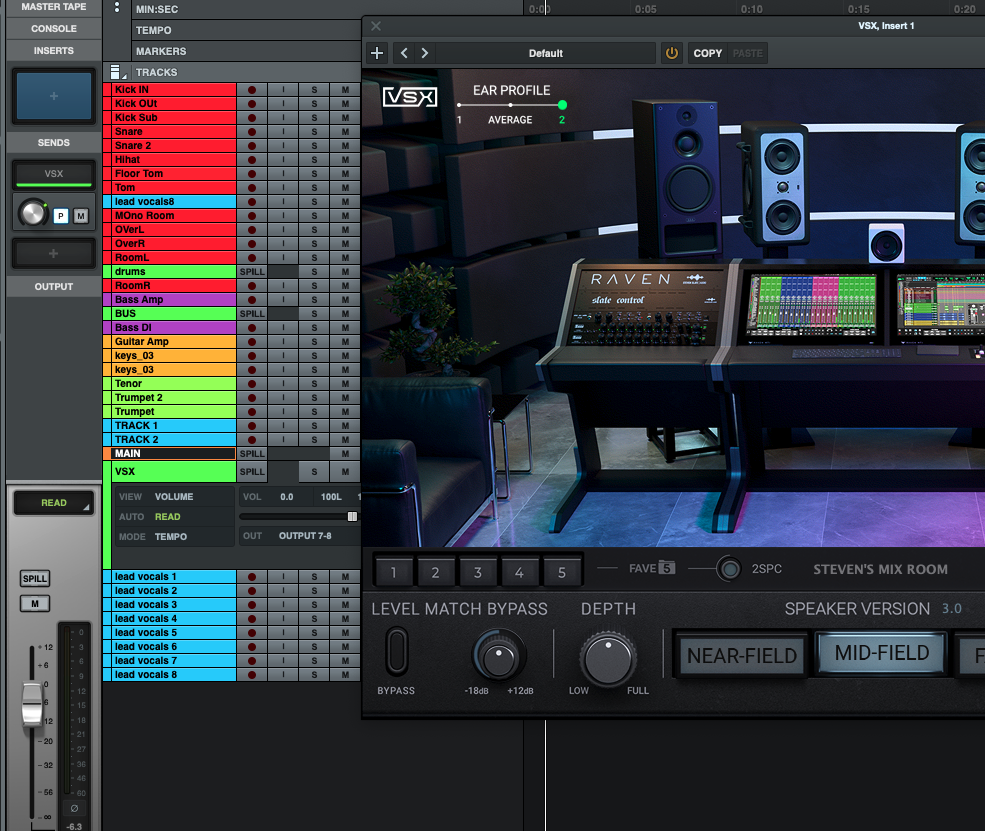
Task: Click the track list options icon beside TRACKS
Action: click(x=116, y=72)
